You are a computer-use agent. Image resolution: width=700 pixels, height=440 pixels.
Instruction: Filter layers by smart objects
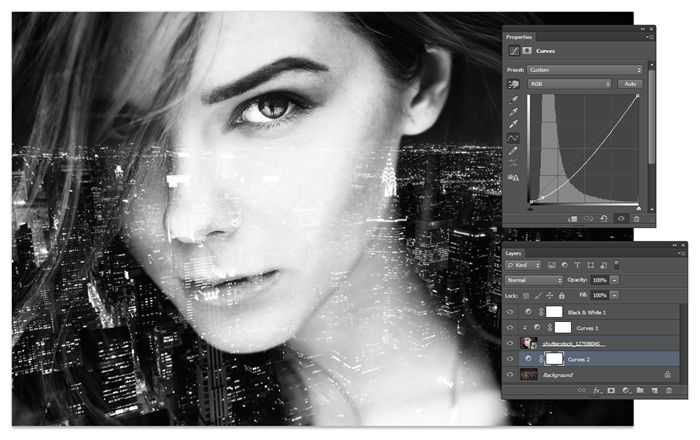point(604,266)
